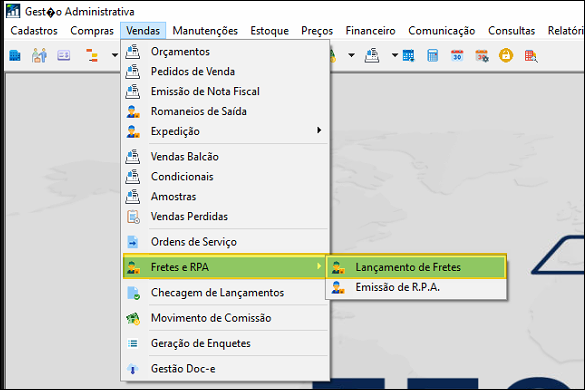Click the orange padlock toolbar icon
This screenshot has width=585, height=390.
click(x=506, y=55)
